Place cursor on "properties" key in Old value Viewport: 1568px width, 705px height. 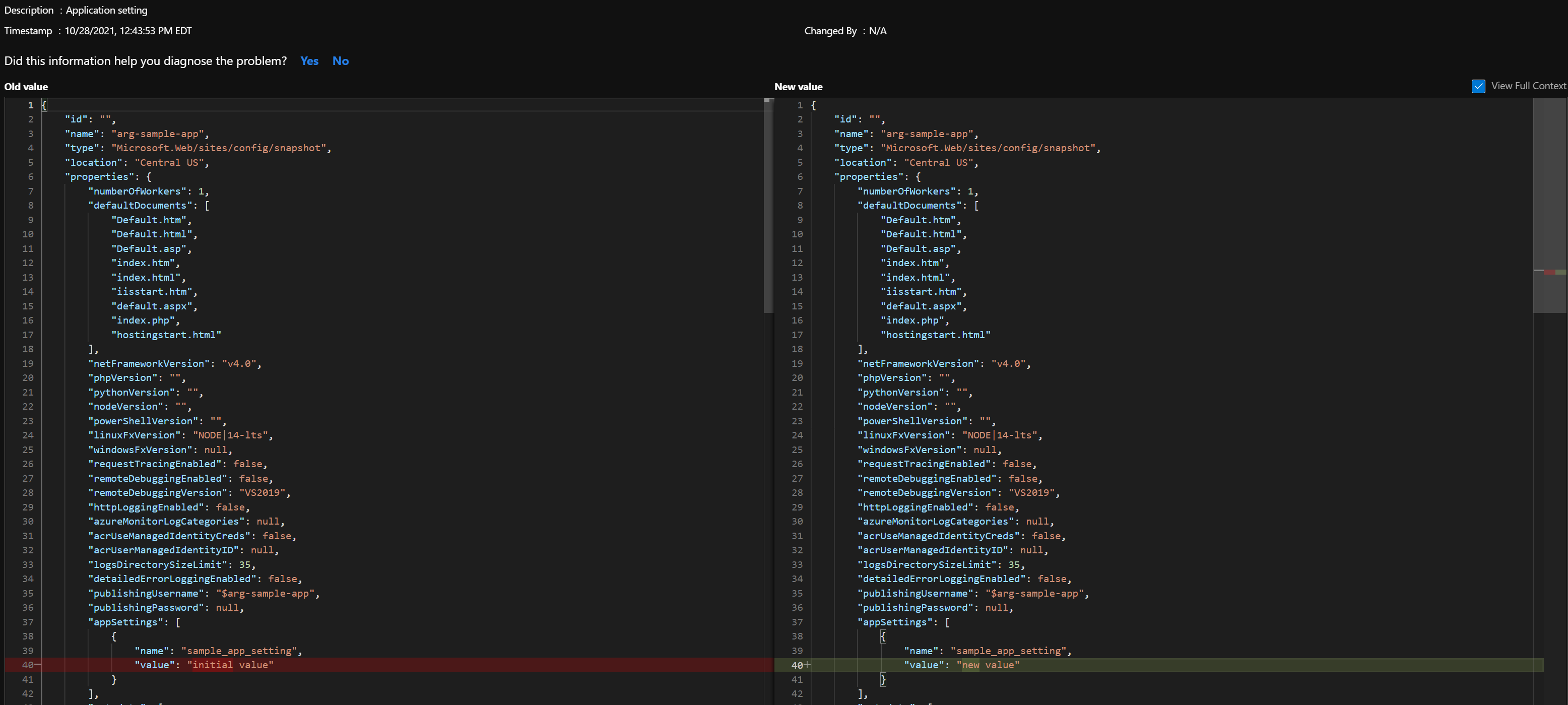tap(99, 176)
